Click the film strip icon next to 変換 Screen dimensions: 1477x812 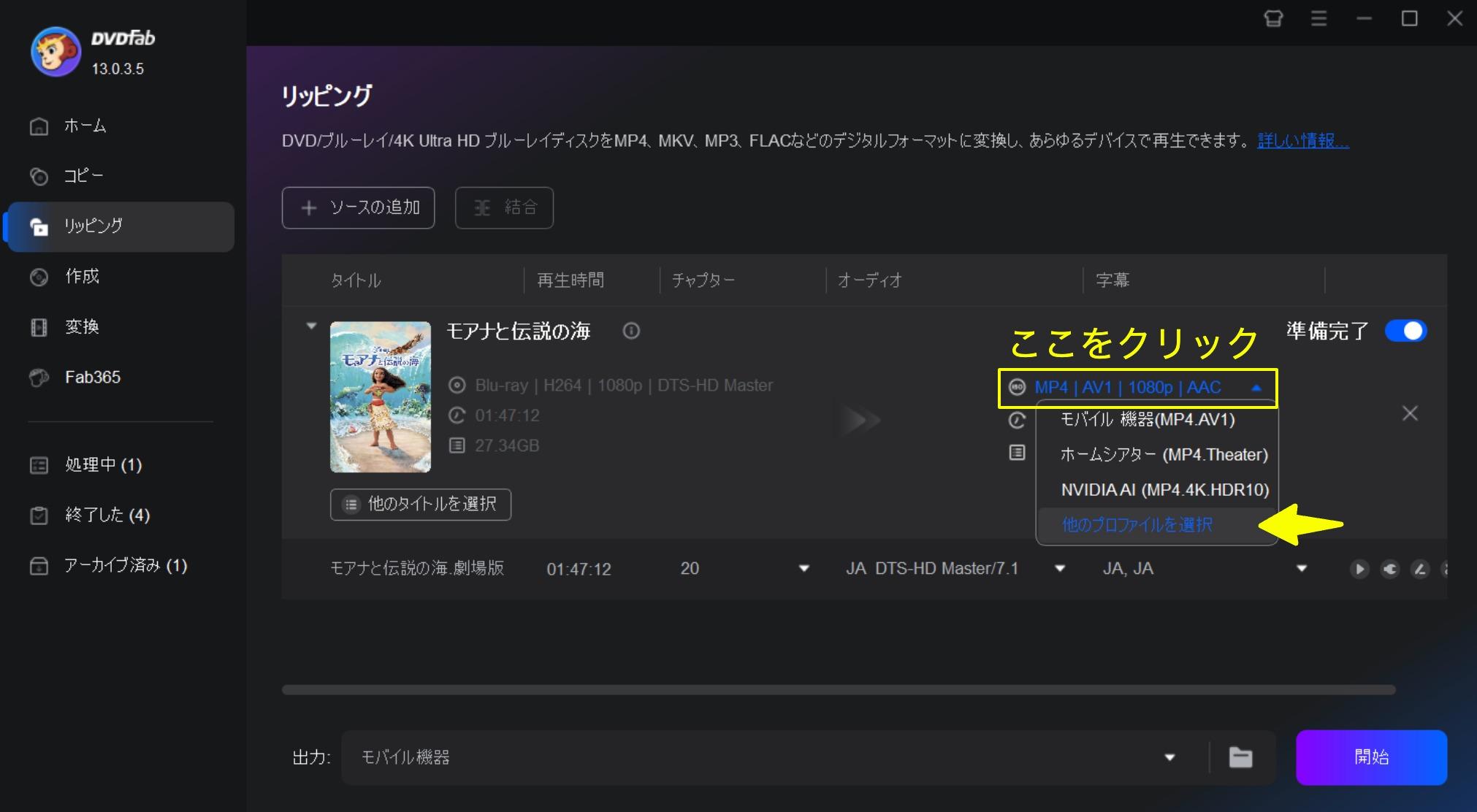pos(39,328)
